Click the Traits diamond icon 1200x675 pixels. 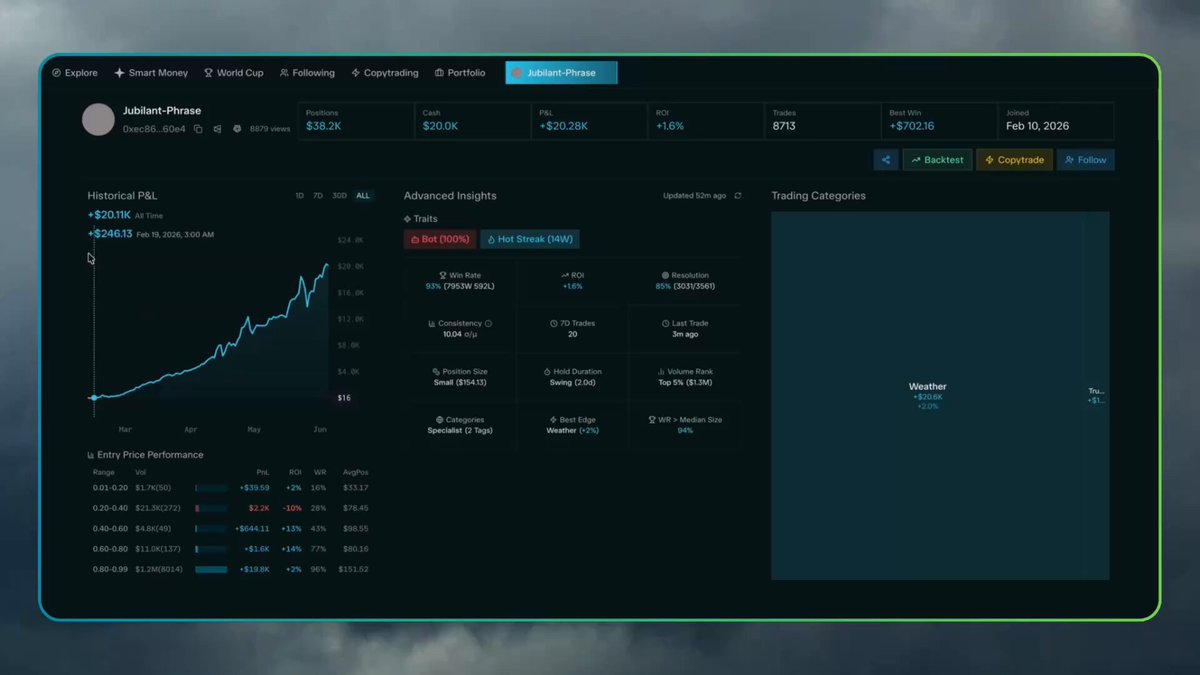tap(407, 219)
